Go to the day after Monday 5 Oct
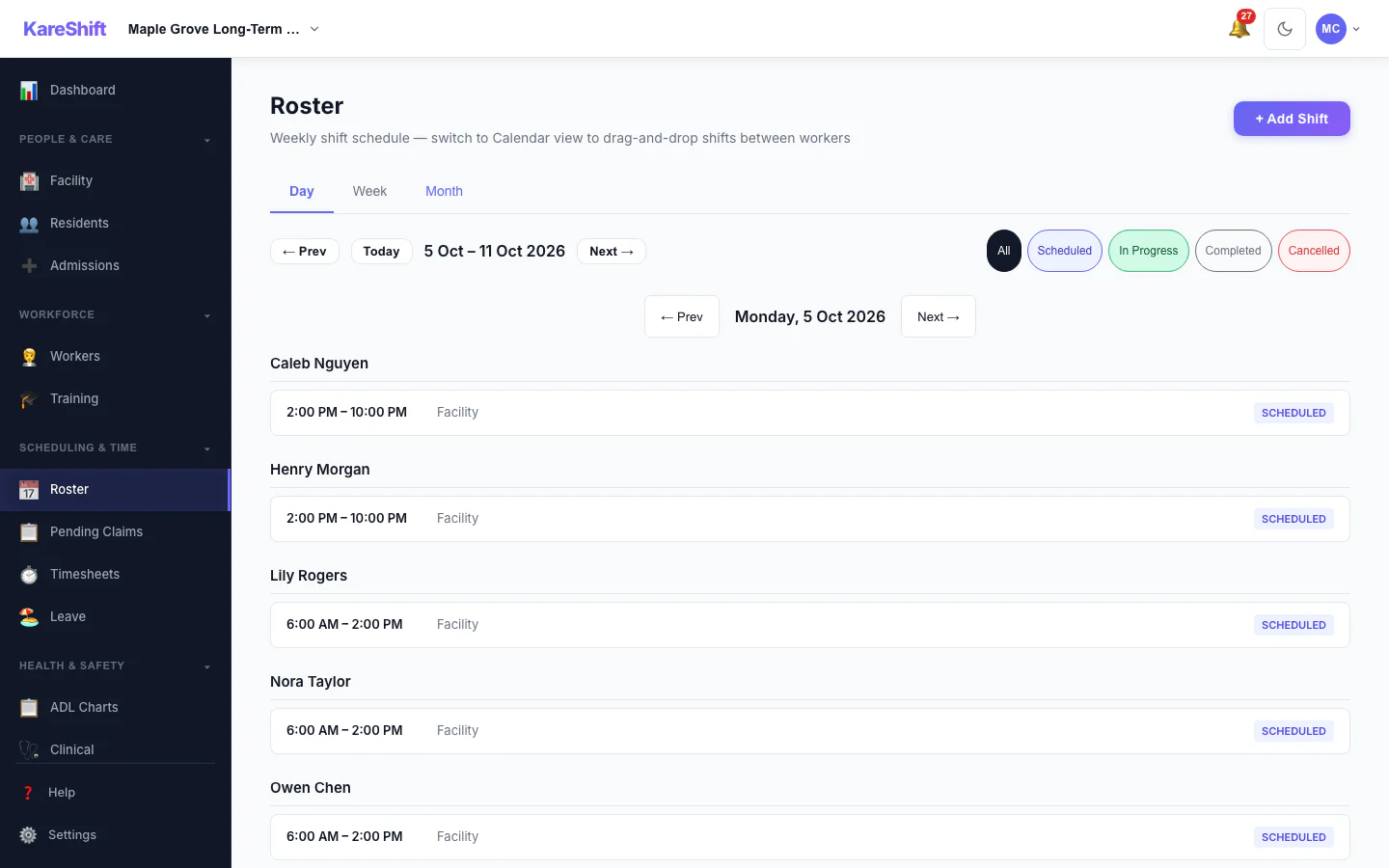 [x=939, y=316]
